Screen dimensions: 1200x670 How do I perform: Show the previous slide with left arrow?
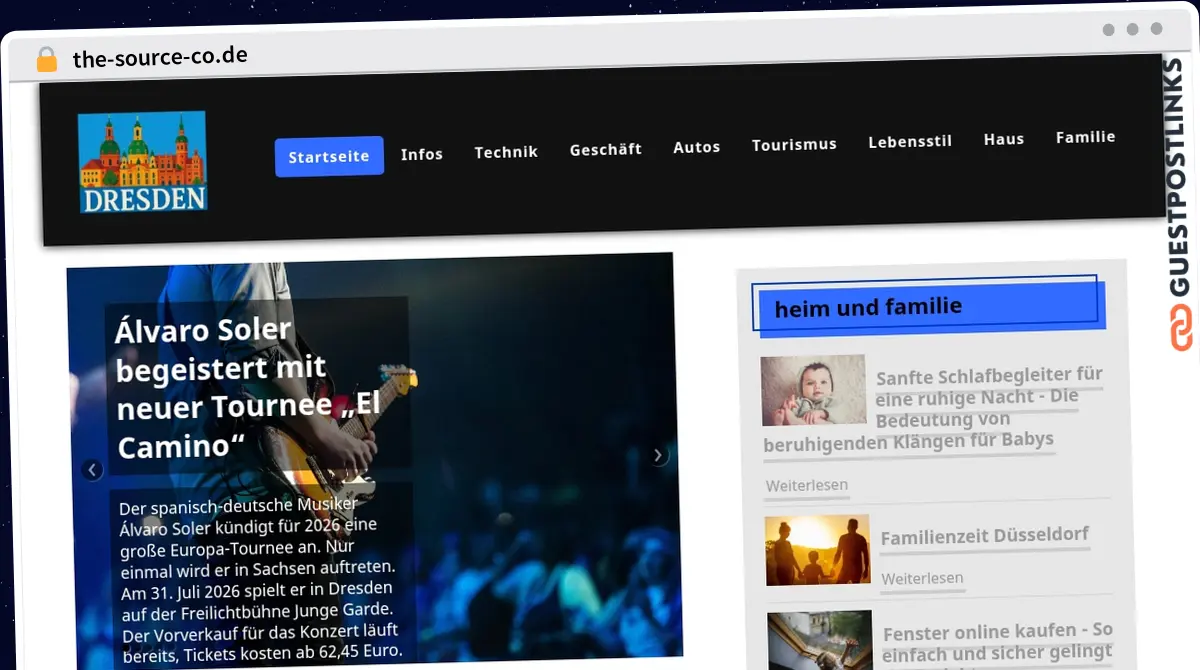pyautogui.click(x=92, y=469)
